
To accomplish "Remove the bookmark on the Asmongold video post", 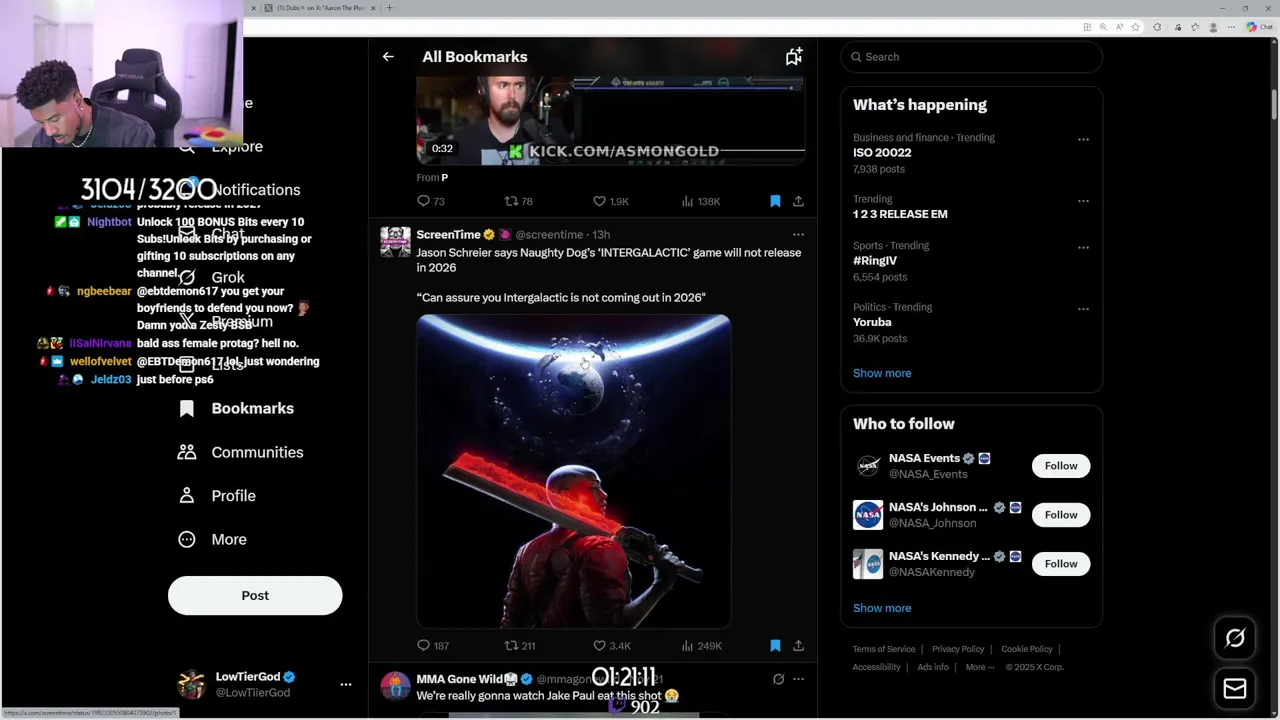I will click(775, 201).
